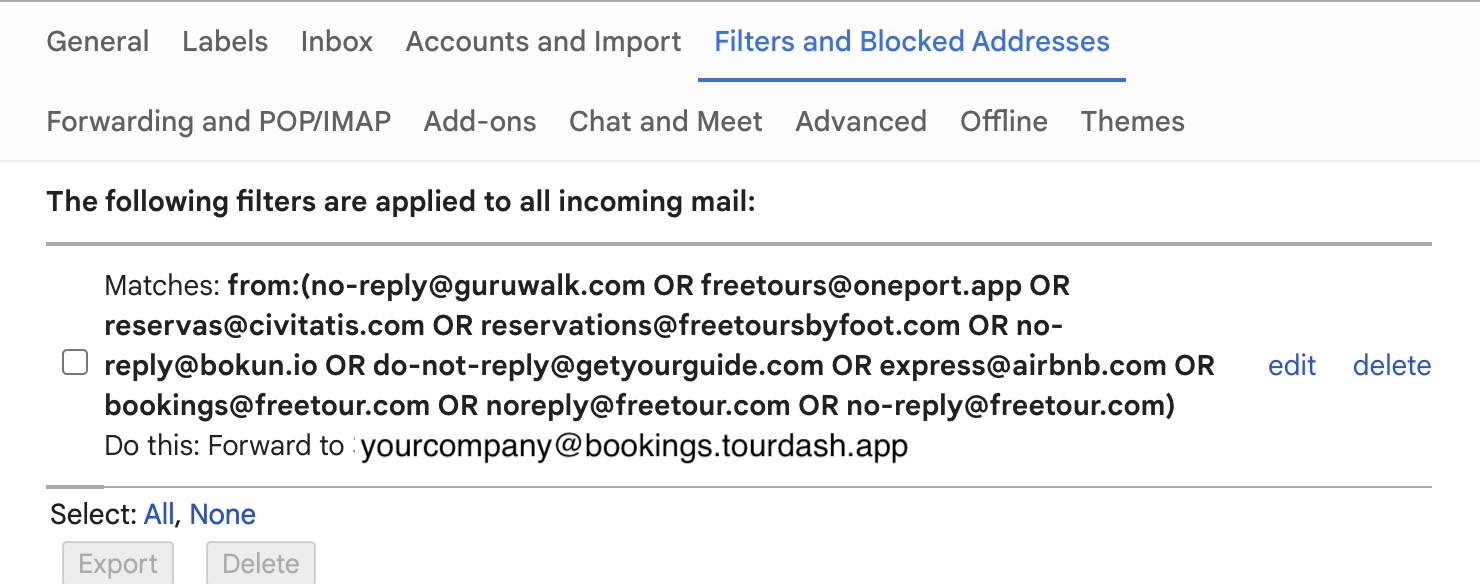Click the delete link beside the filter
The image size is (1480, 584).
[1392, 366]
